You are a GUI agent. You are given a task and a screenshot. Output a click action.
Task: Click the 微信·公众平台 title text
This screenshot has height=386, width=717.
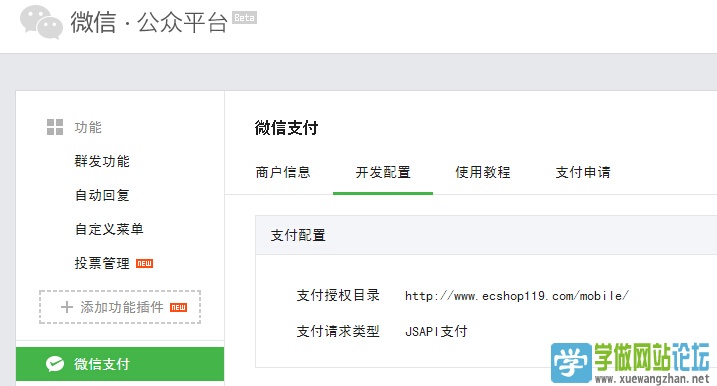(x=149, y=22)
